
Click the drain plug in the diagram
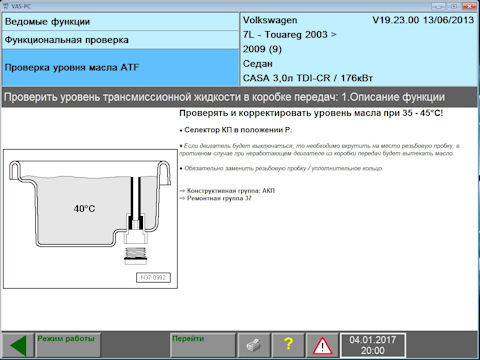[135, 256]
